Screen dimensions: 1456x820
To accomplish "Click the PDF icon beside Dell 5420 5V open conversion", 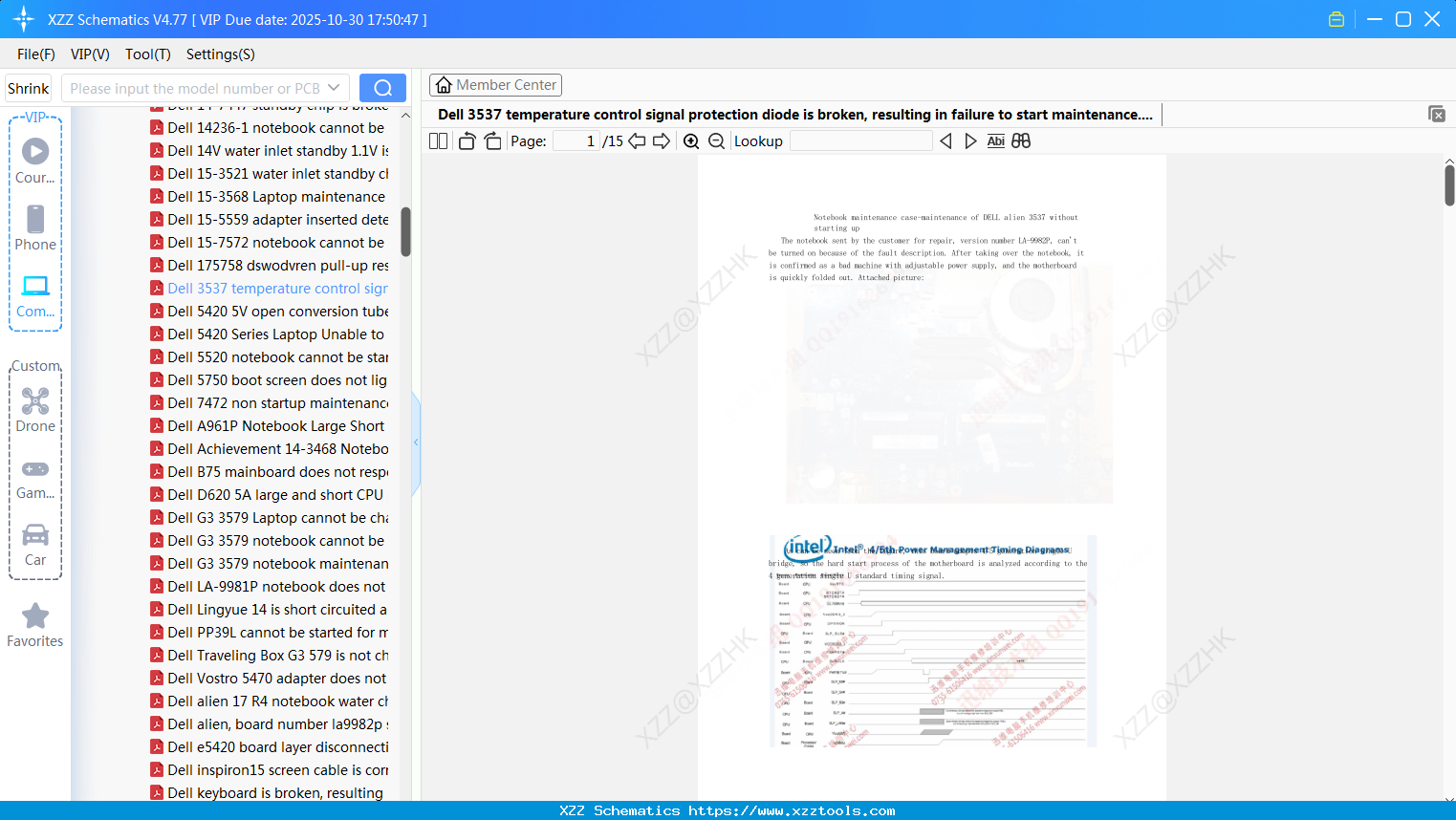I will [157, 311].
